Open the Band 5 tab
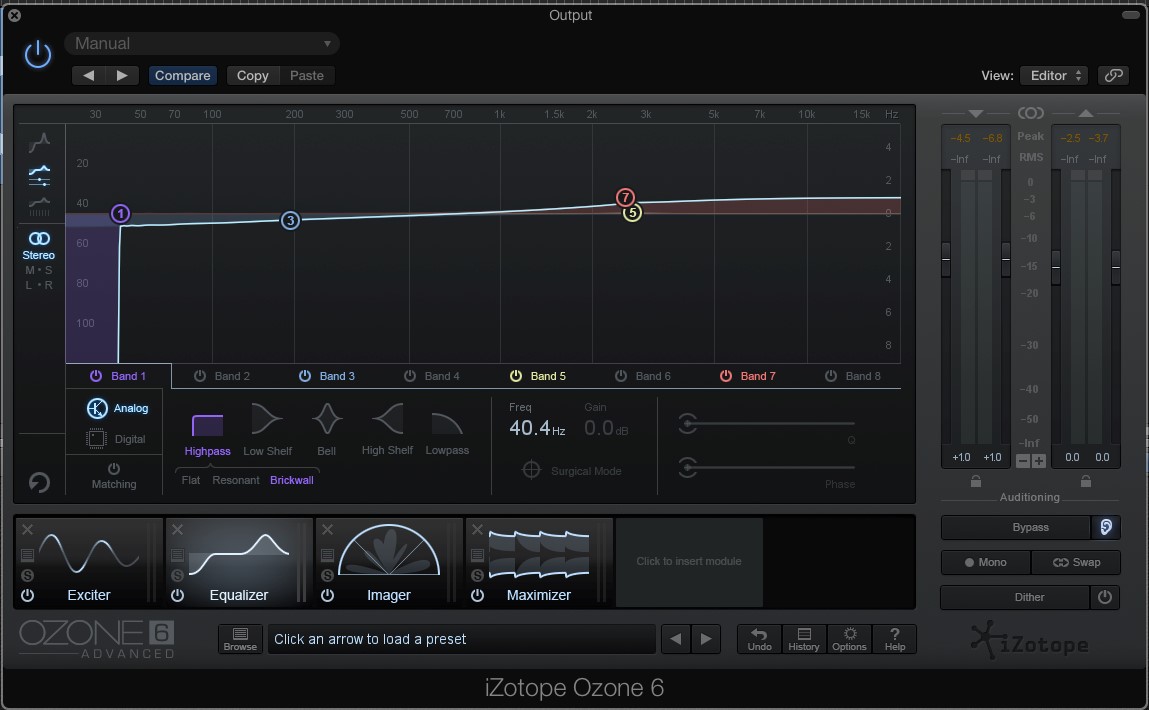This screenshot has height=710, width=1149. tap(539, 376)
